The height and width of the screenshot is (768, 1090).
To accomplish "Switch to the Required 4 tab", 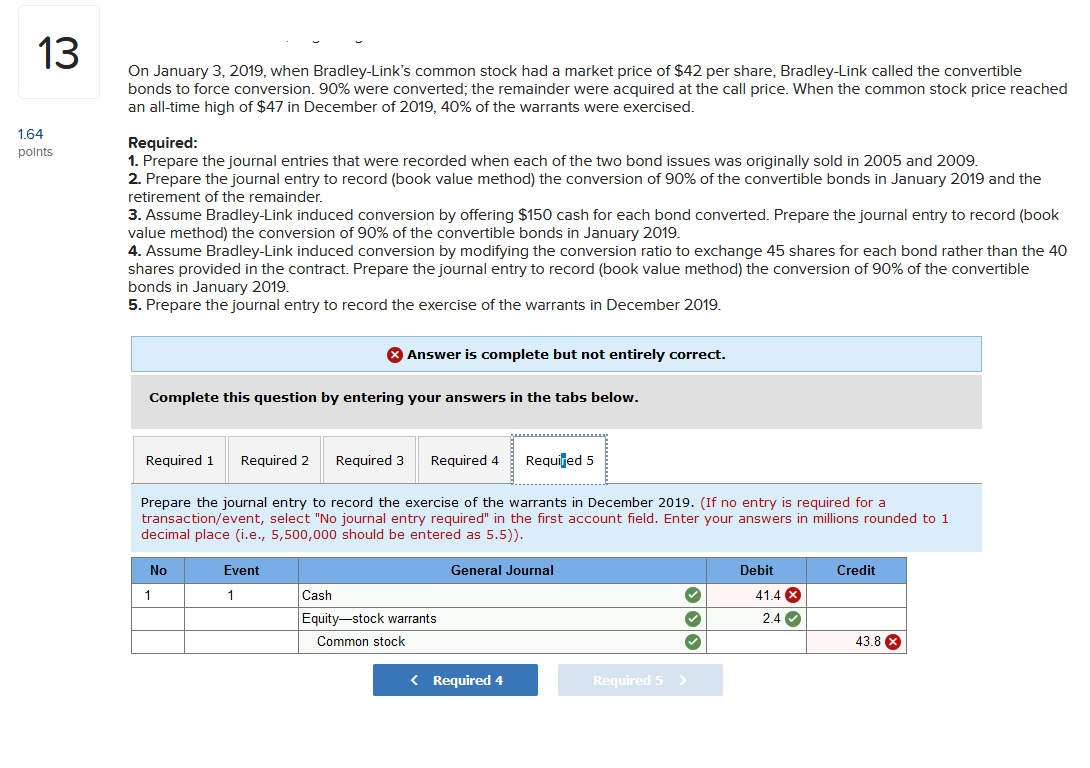I will click(x=464, y=460).
